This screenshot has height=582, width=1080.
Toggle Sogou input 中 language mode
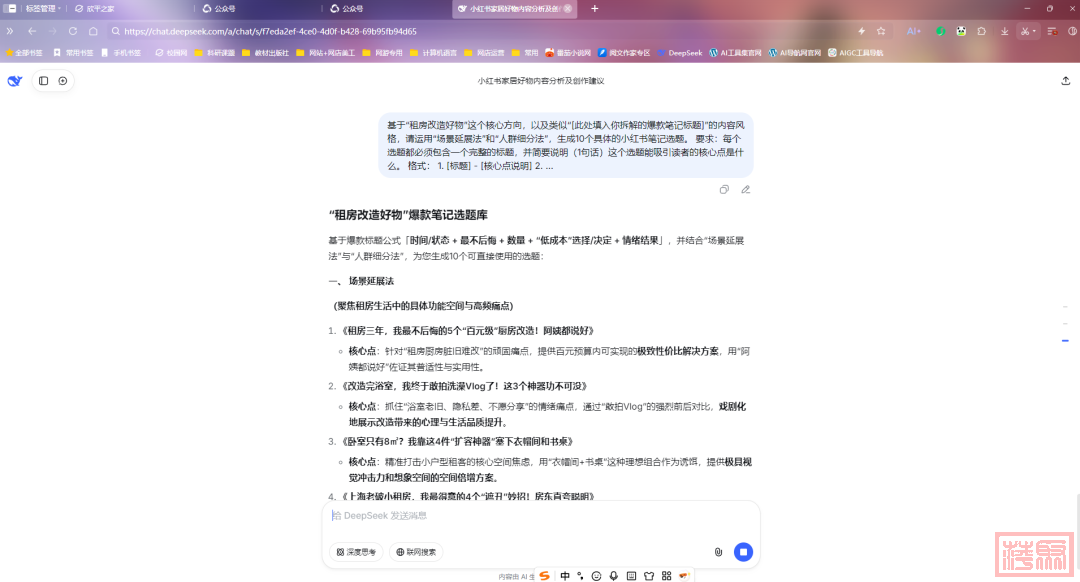point(565,576)
